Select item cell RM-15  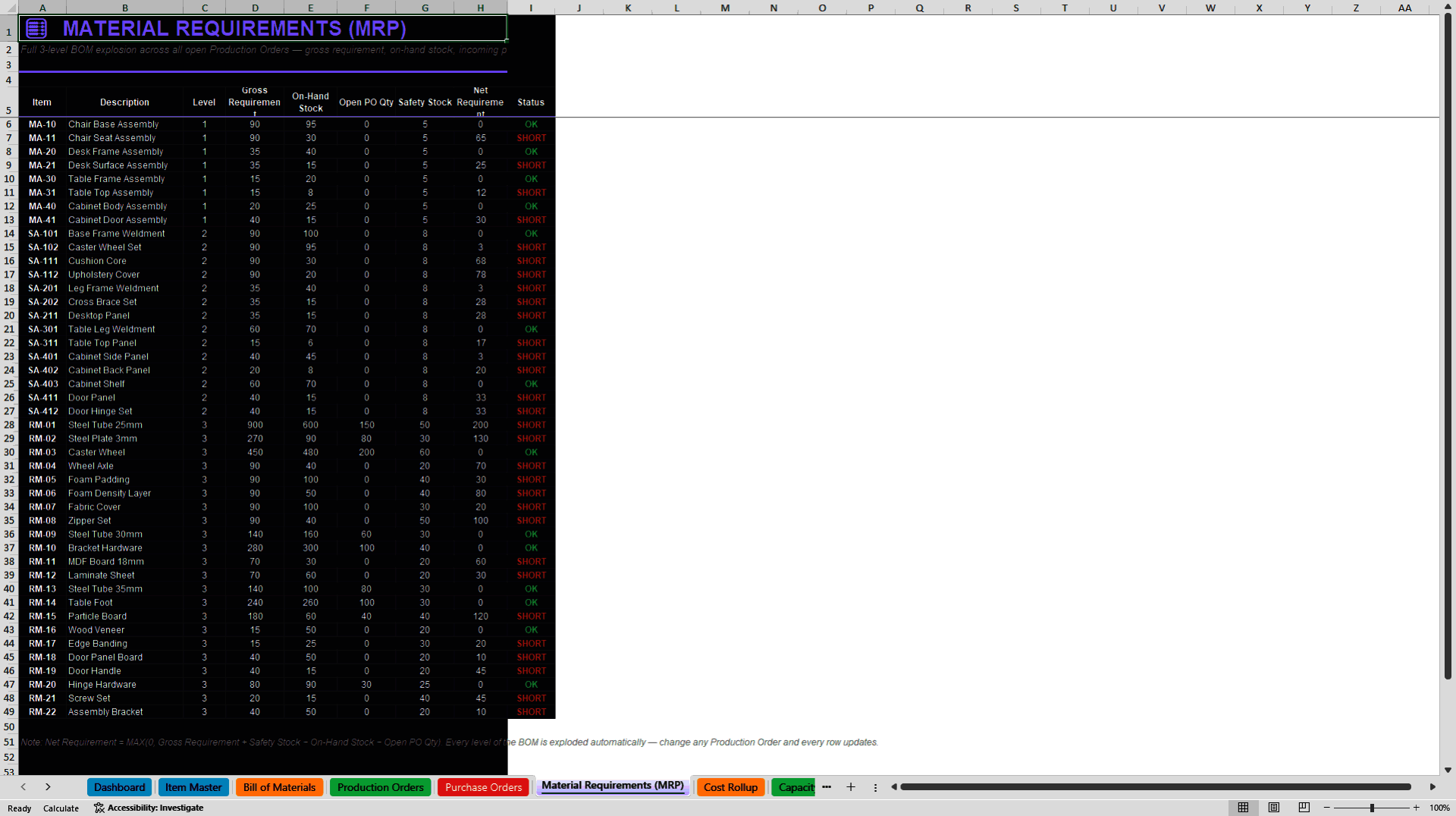42,616
